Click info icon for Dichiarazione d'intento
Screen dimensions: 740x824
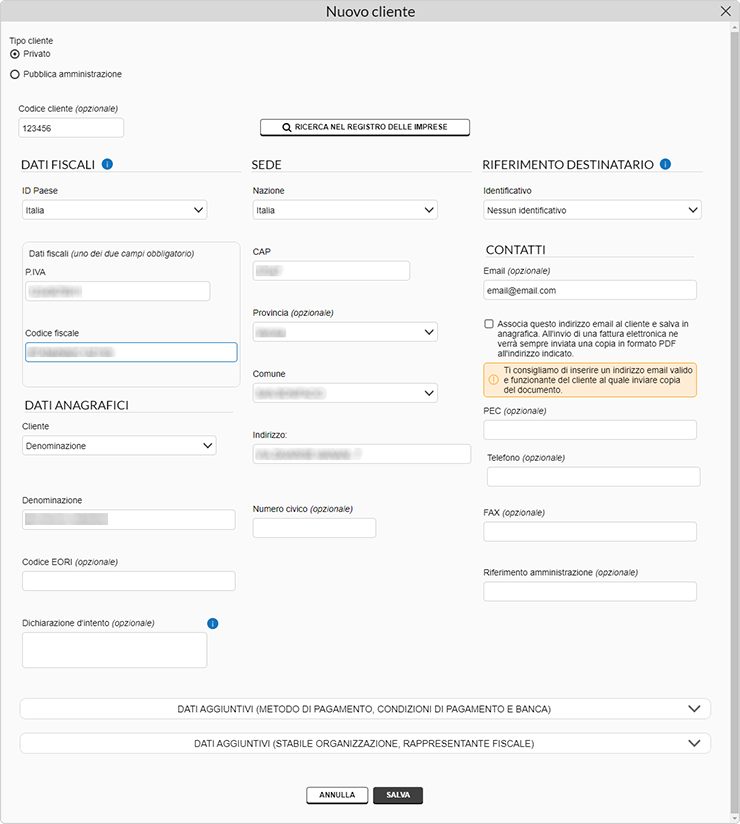212,624
